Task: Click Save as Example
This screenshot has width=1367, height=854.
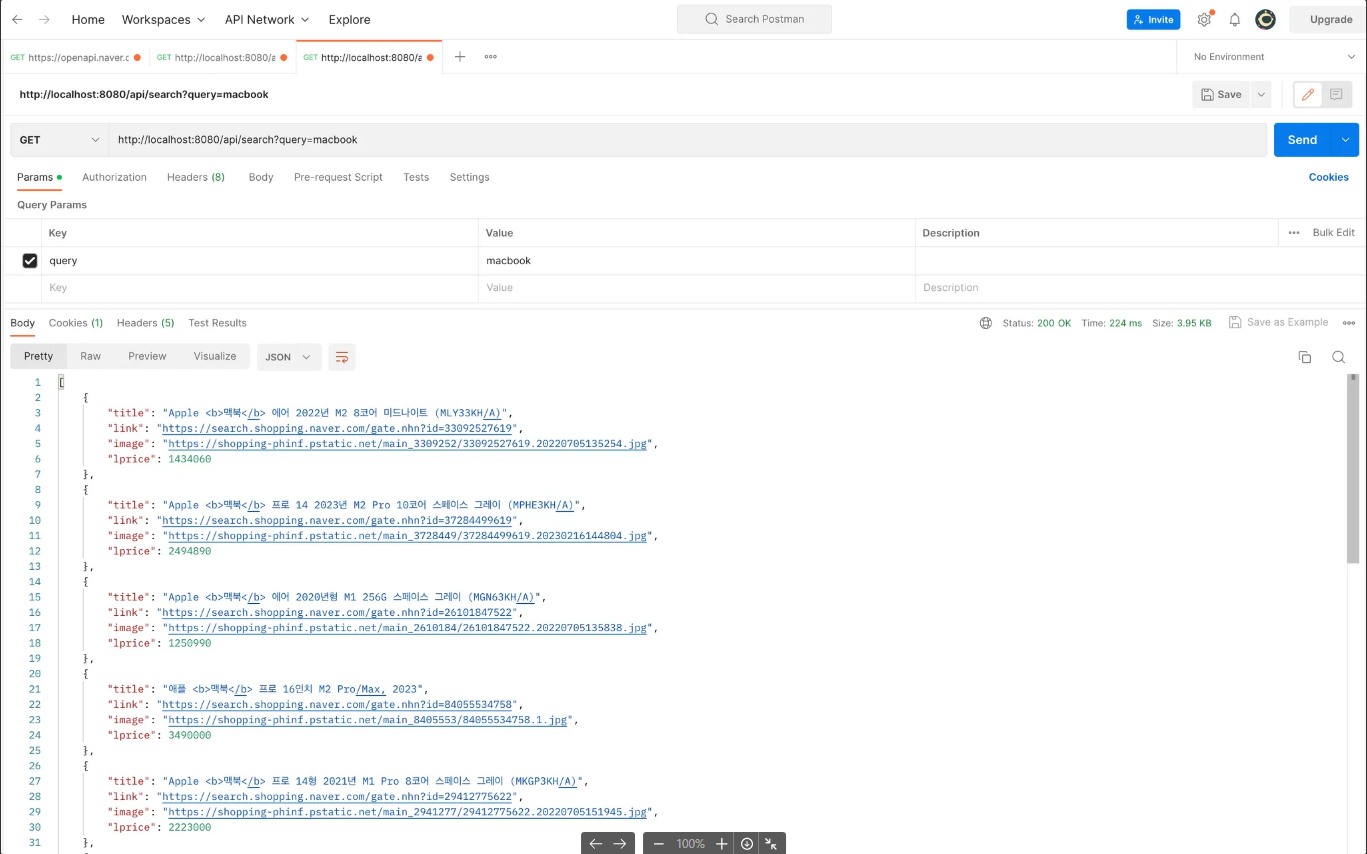Action: [x=1279, y=322]
